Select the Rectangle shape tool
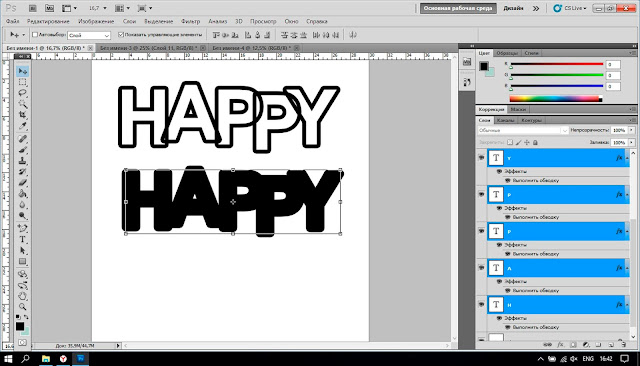 [22, 262]
